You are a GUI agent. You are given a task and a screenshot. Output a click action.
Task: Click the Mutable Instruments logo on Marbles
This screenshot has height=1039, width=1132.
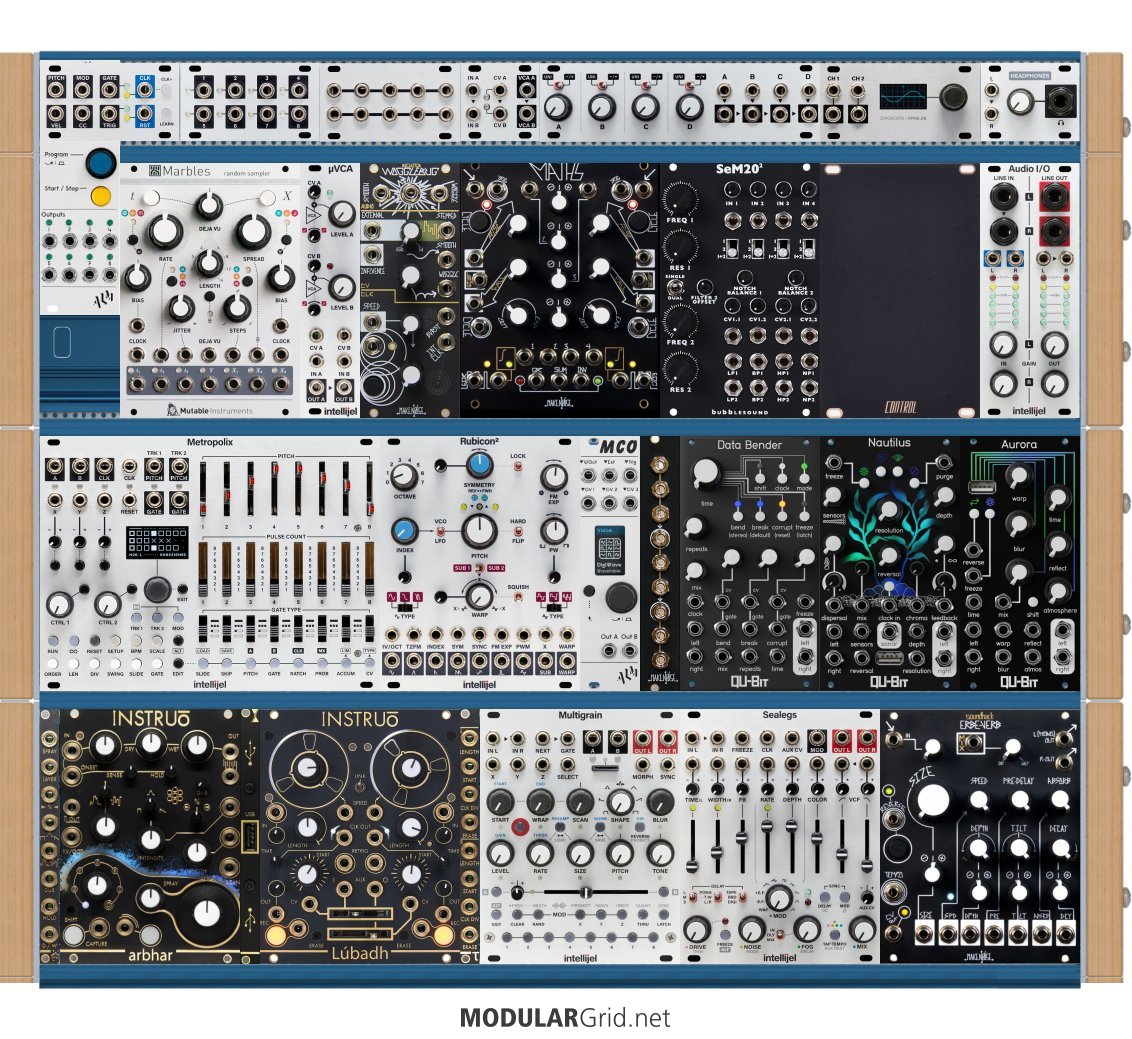click(210, 410)
